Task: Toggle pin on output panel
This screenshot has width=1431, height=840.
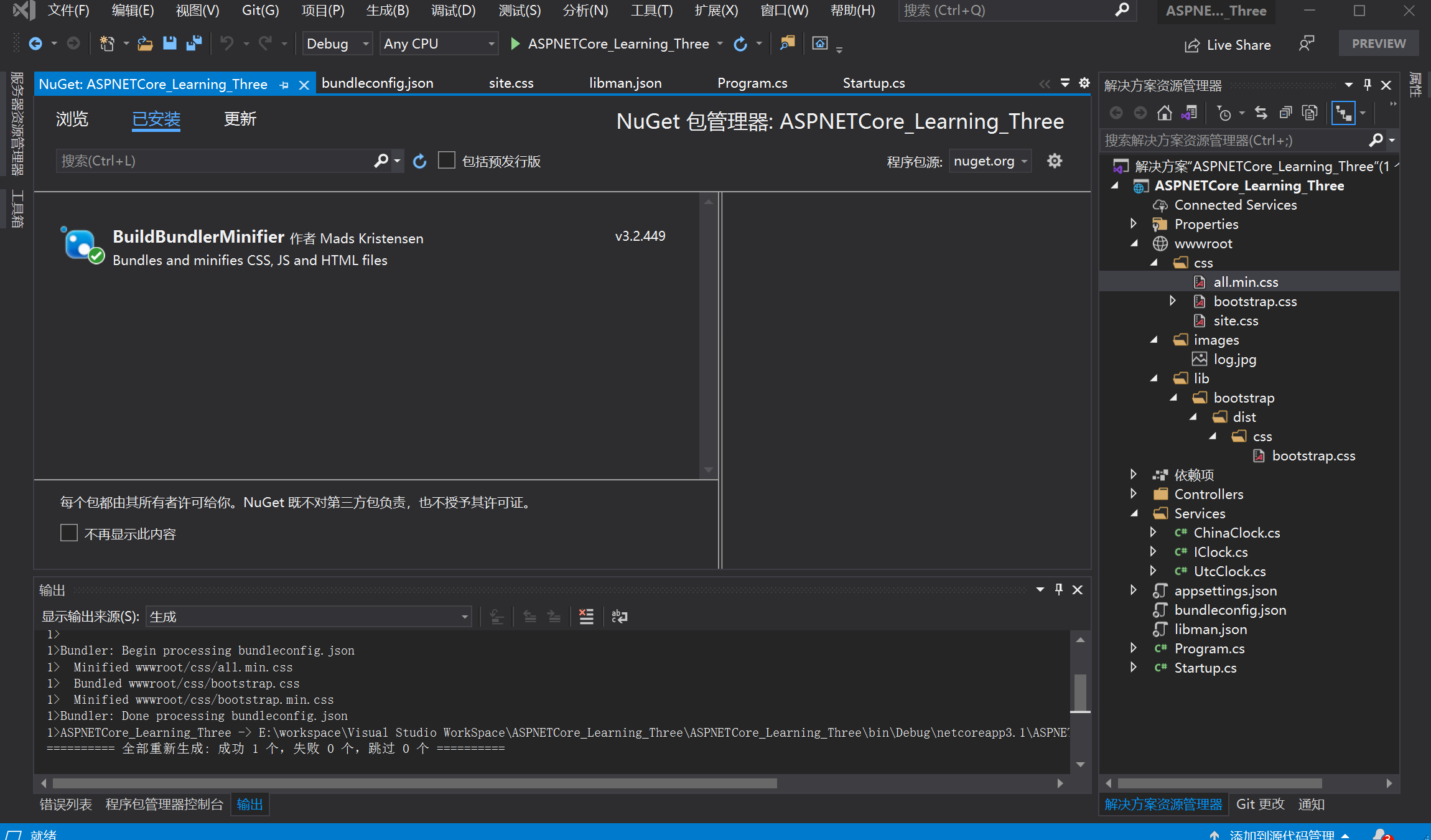Action: (x=1059, y=589)
